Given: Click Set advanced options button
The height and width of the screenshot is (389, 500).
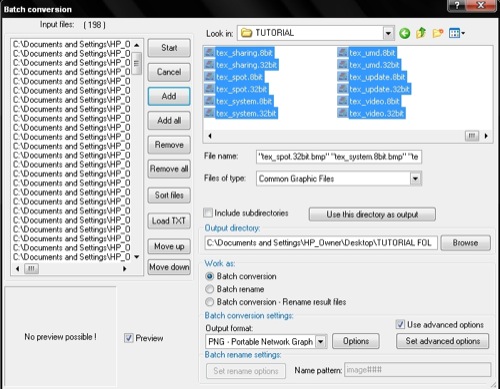Looking at the screenshot, I should 442,341.
